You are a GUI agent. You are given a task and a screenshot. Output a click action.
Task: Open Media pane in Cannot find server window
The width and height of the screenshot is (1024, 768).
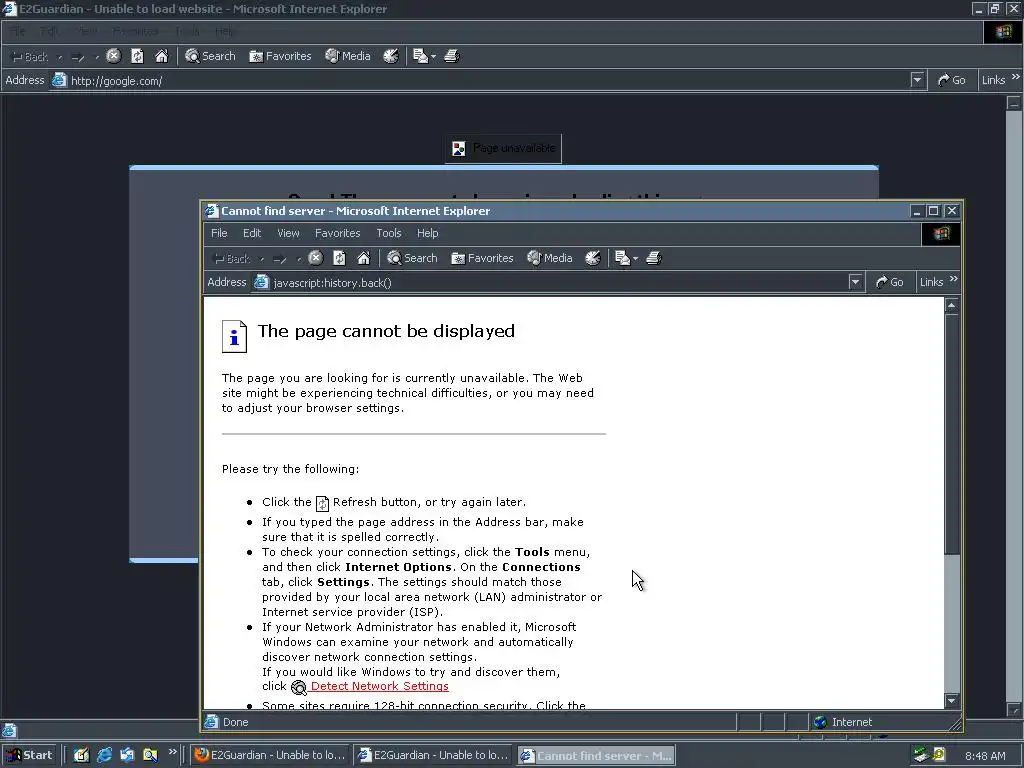(x=550, y=258)
